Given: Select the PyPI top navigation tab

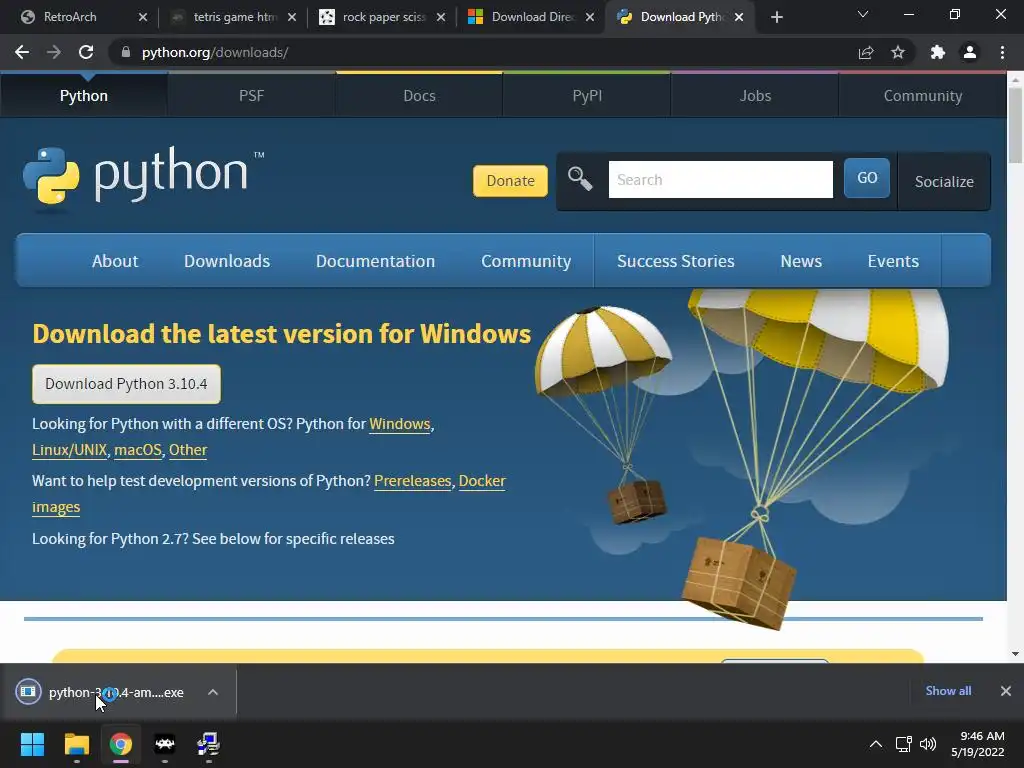Looking at the screenshot, I should pyautogui.click(x=587, y=96).
